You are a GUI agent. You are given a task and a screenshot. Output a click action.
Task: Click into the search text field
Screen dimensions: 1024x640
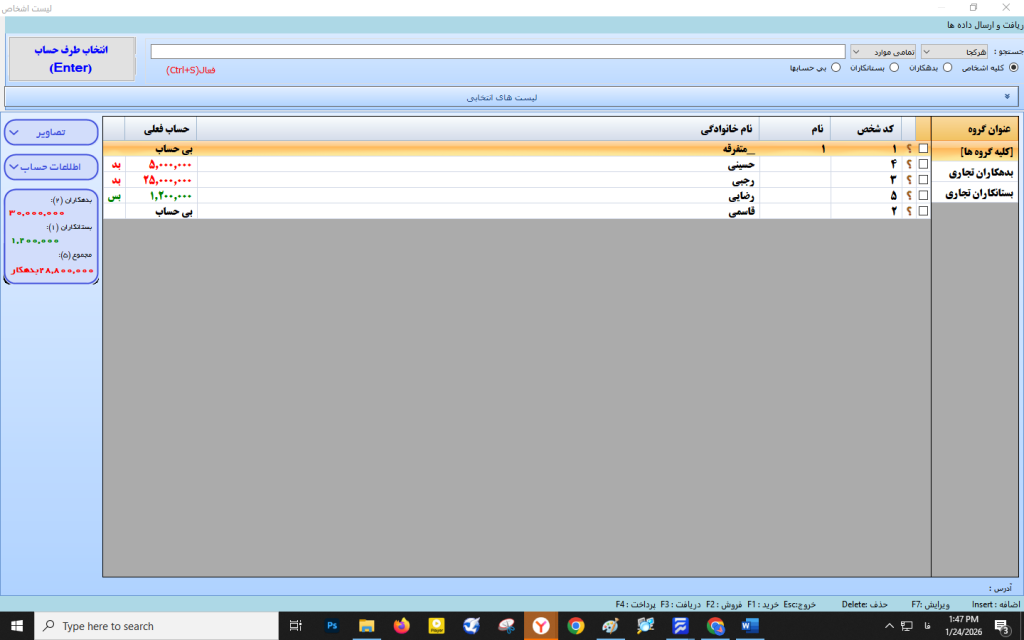point(498,51)
